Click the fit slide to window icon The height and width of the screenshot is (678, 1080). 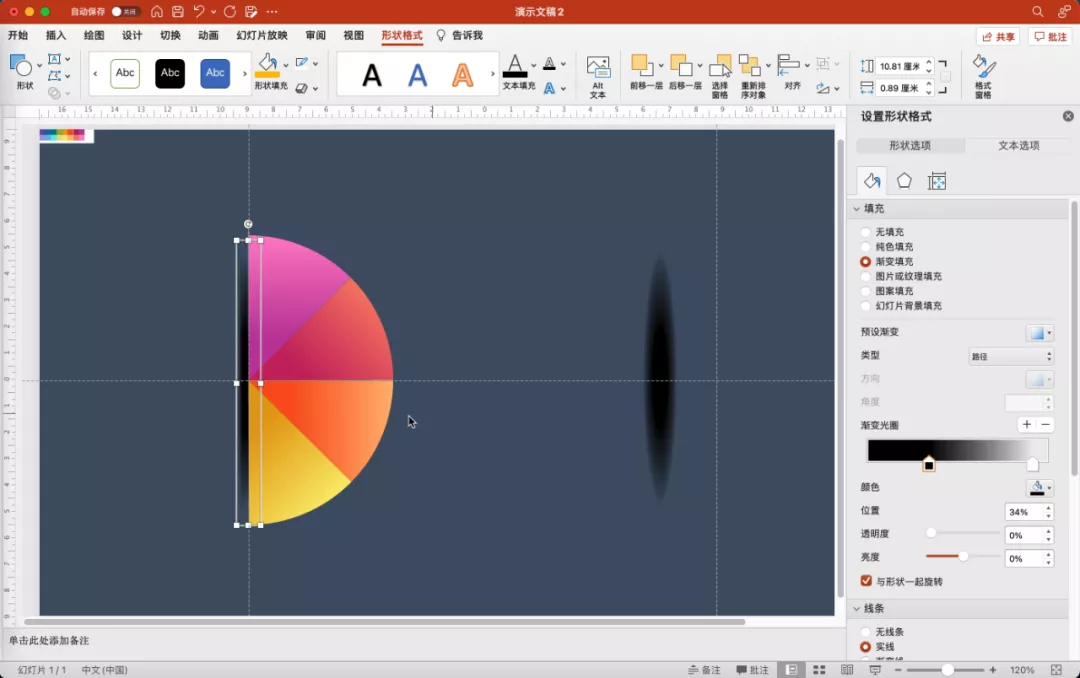point(1057,670)
